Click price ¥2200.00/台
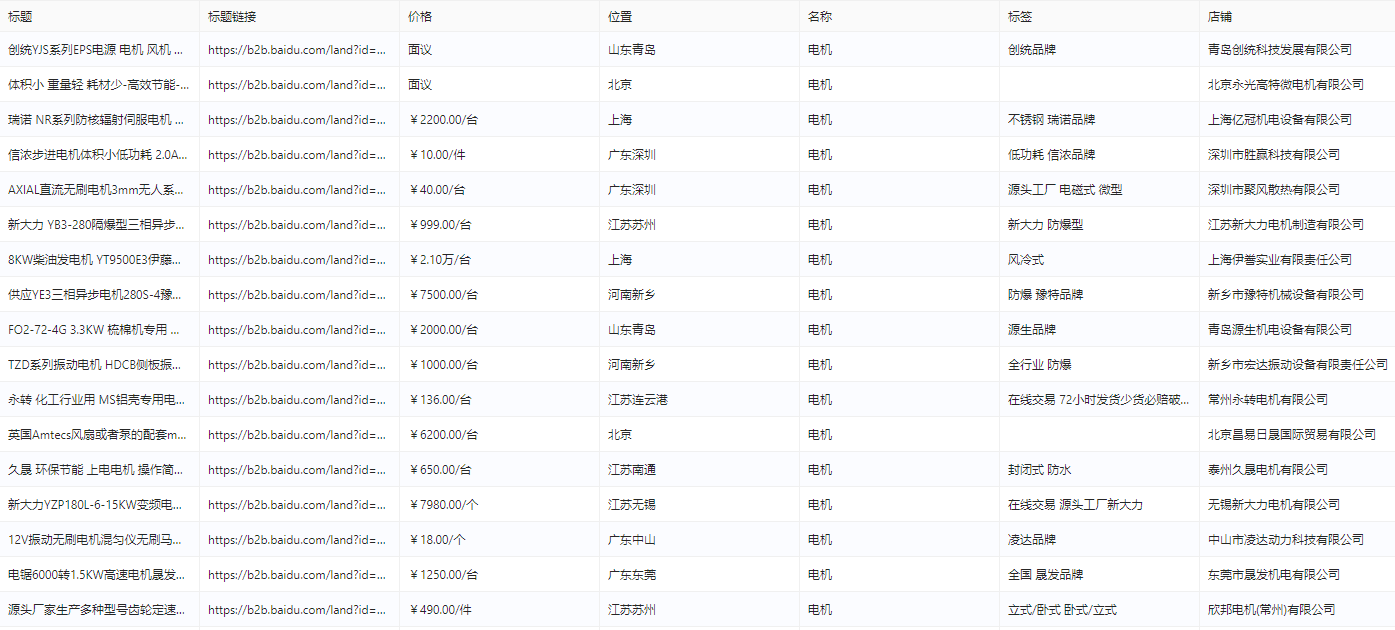 pyautogui.click(x=443, y=120)
